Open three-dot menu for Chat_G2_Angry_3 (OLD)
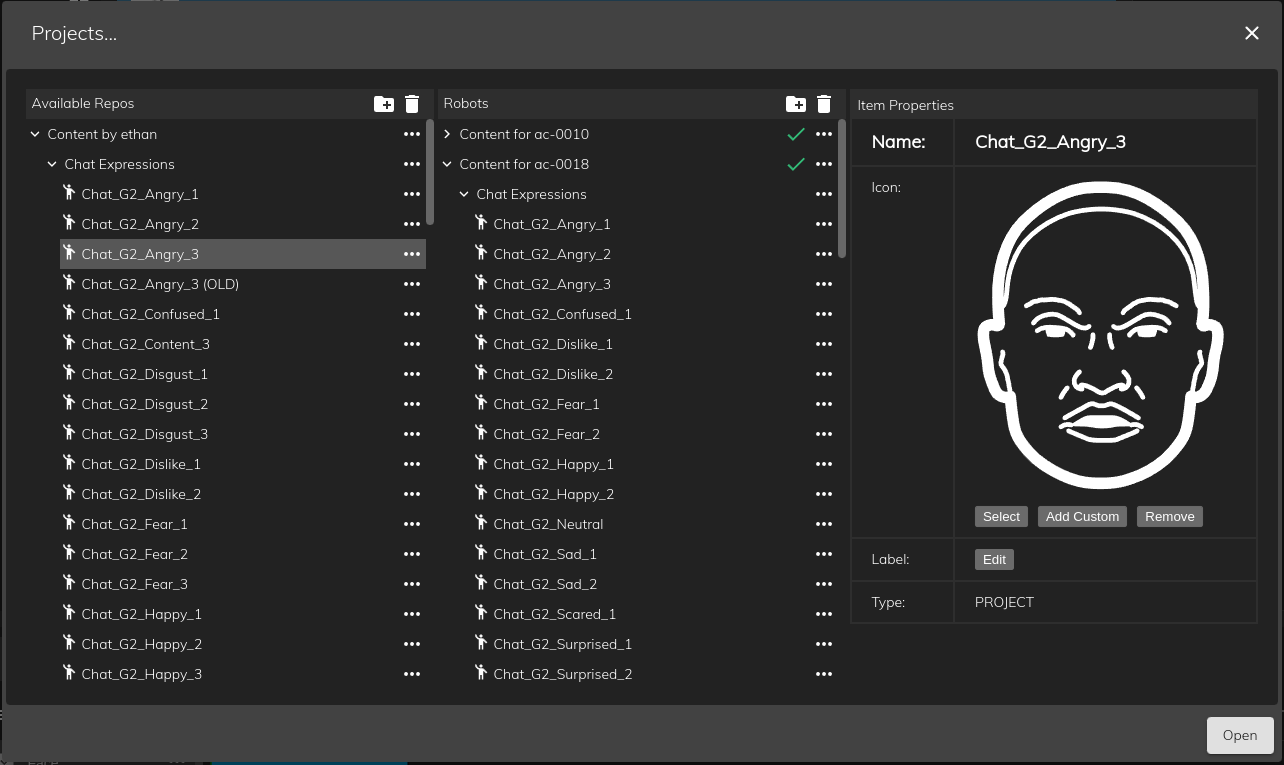The width and height of the screenshot is (1284, 765). click(x=412, y=284)
